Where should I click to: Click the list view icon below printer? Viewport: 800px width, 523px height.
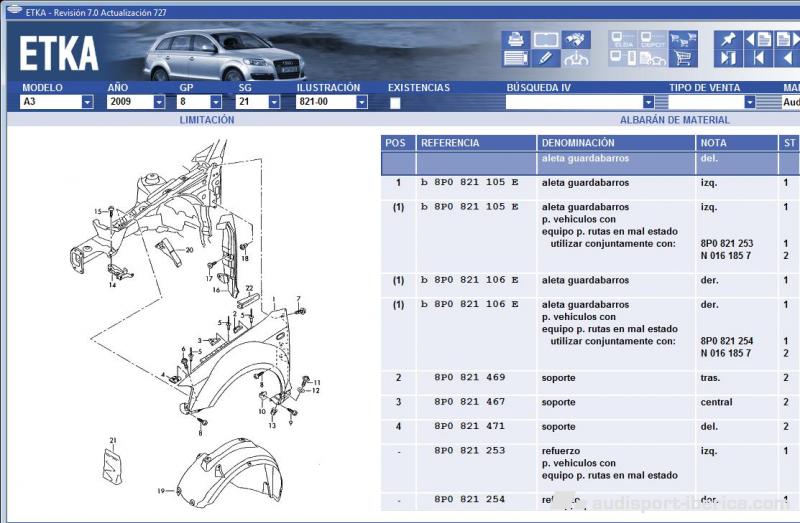516,59
